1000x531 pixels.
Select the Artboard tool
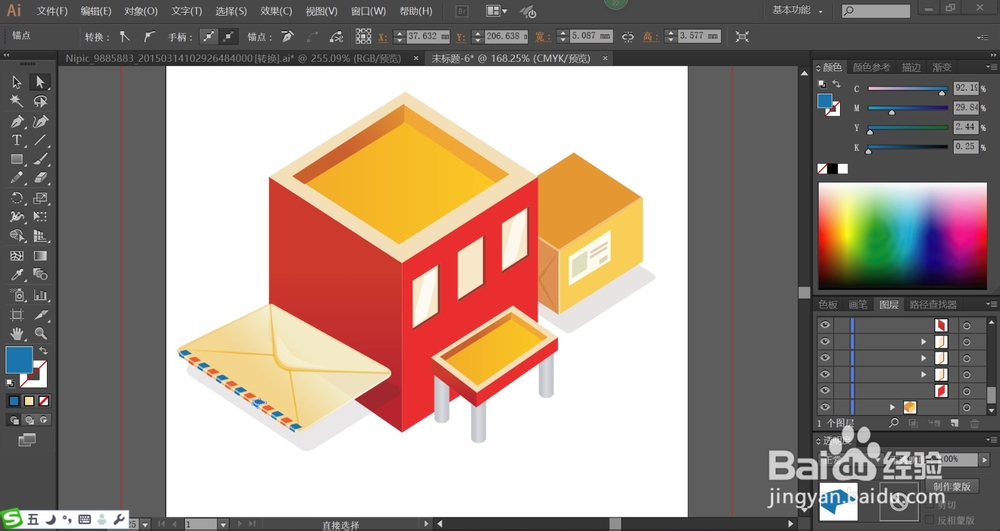[x=17, y=315]
